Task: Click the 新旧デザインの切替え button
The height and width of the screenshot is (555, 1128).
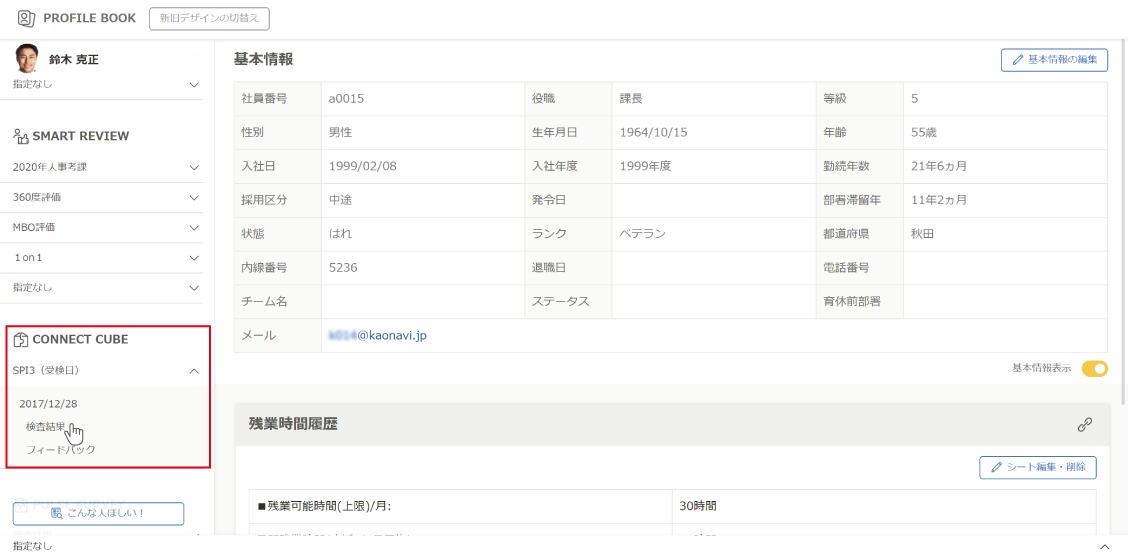Action: [209, 18]
